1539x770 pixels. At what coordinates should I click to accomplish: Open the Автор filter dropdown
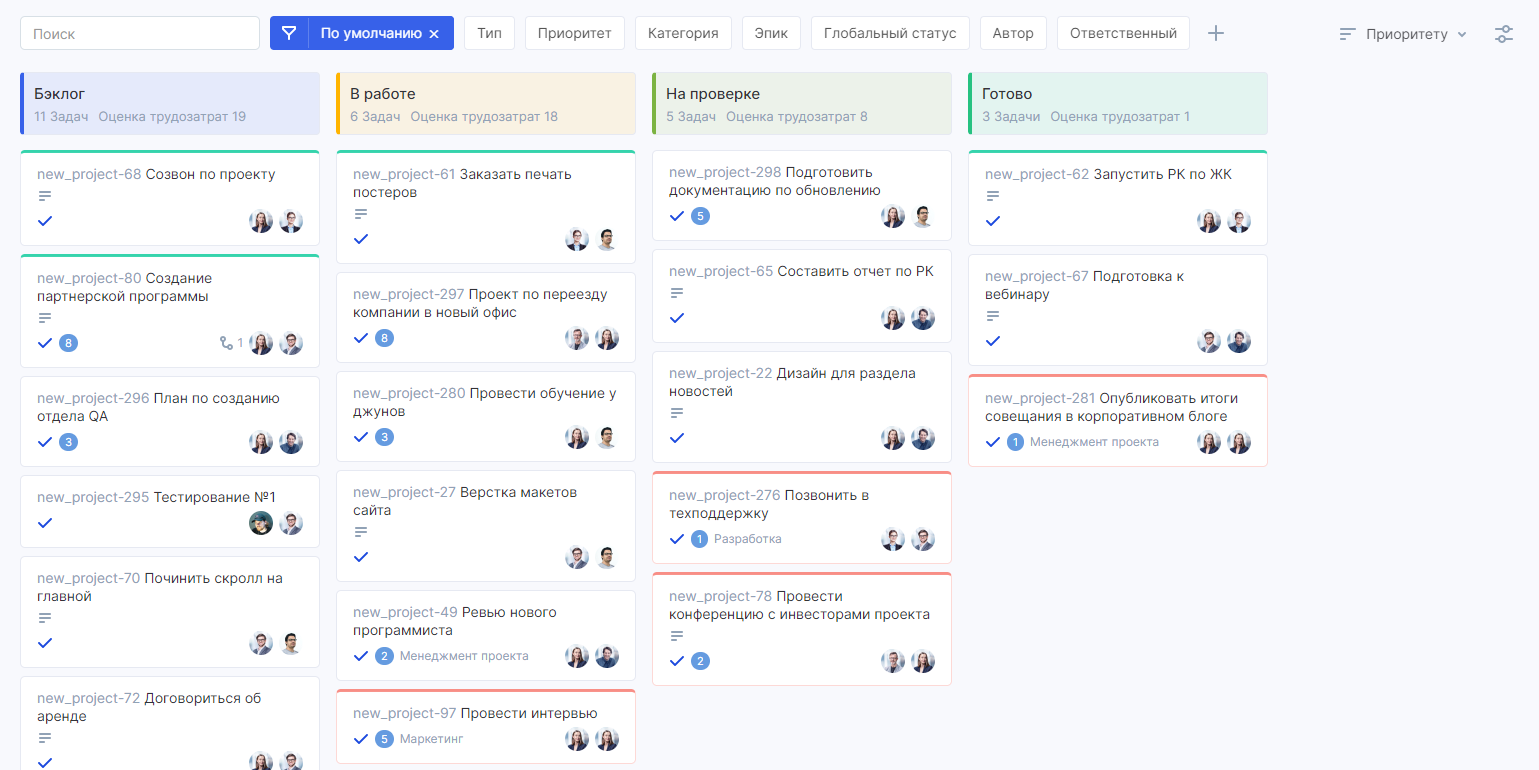(x=1013, y=33)
